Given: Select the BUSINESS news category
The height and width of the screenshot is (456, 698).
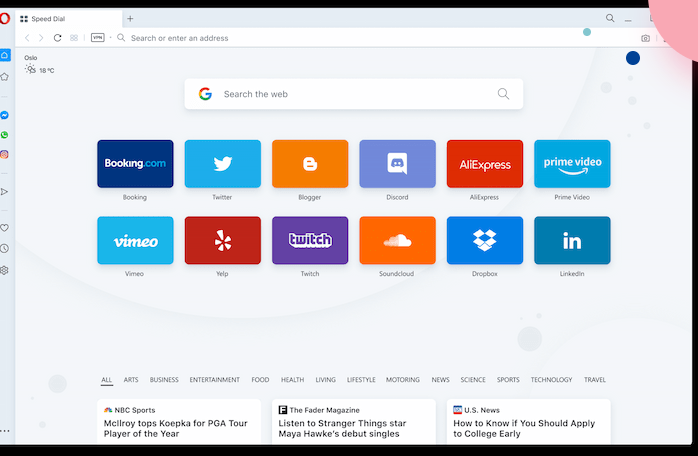Looking at the screenshot, I should [164, 380].
